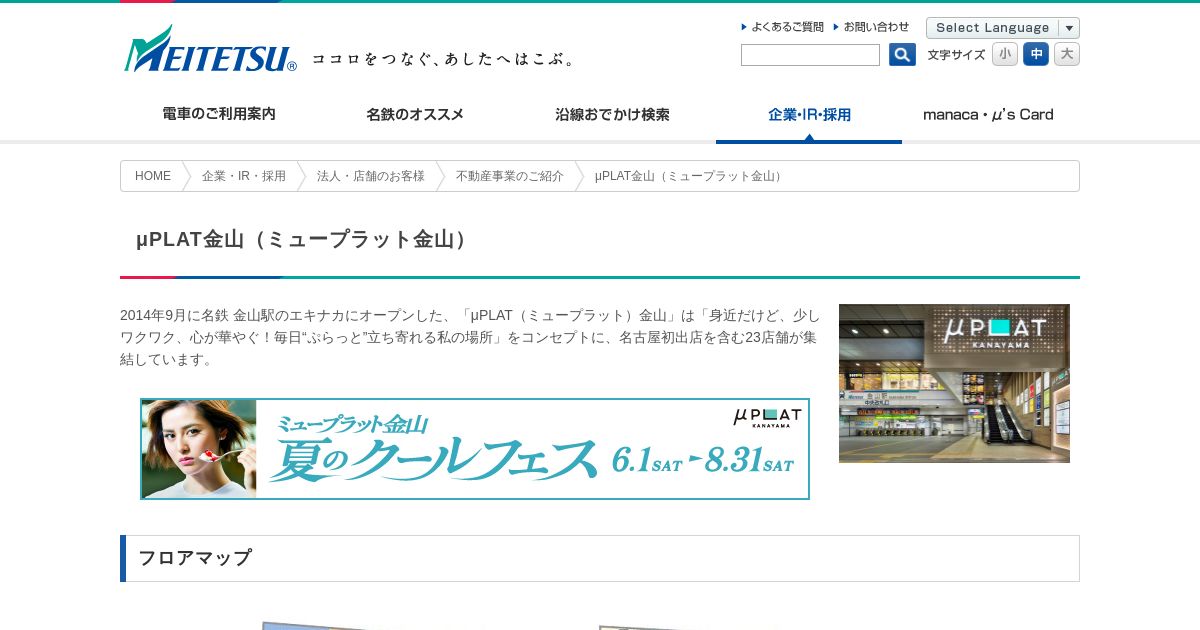Screen dimensions: 1200x630
Task: Open 企業・IR・採用 menu
Action: tap(809, 114)
